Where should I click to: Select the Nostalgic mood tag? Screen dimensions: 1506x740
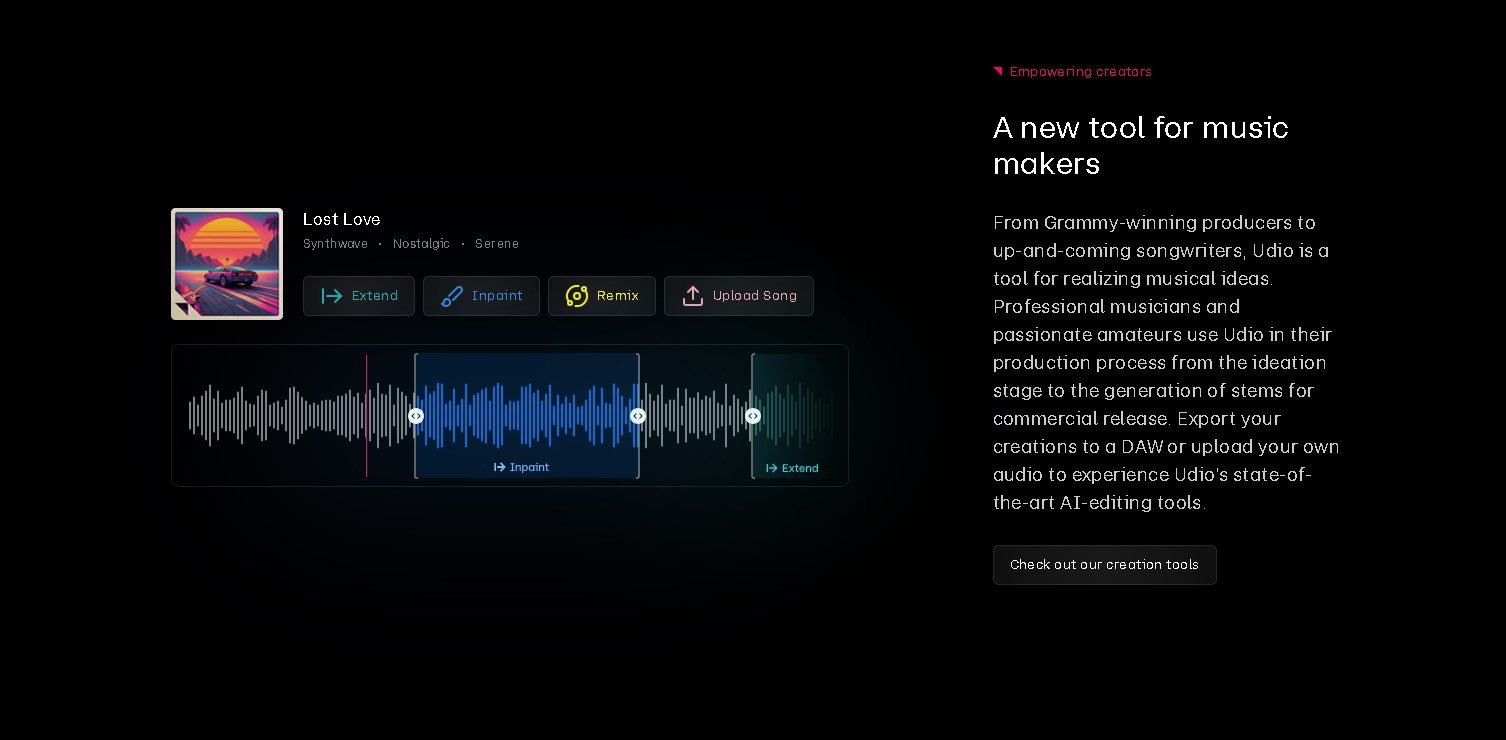(421, 244)
